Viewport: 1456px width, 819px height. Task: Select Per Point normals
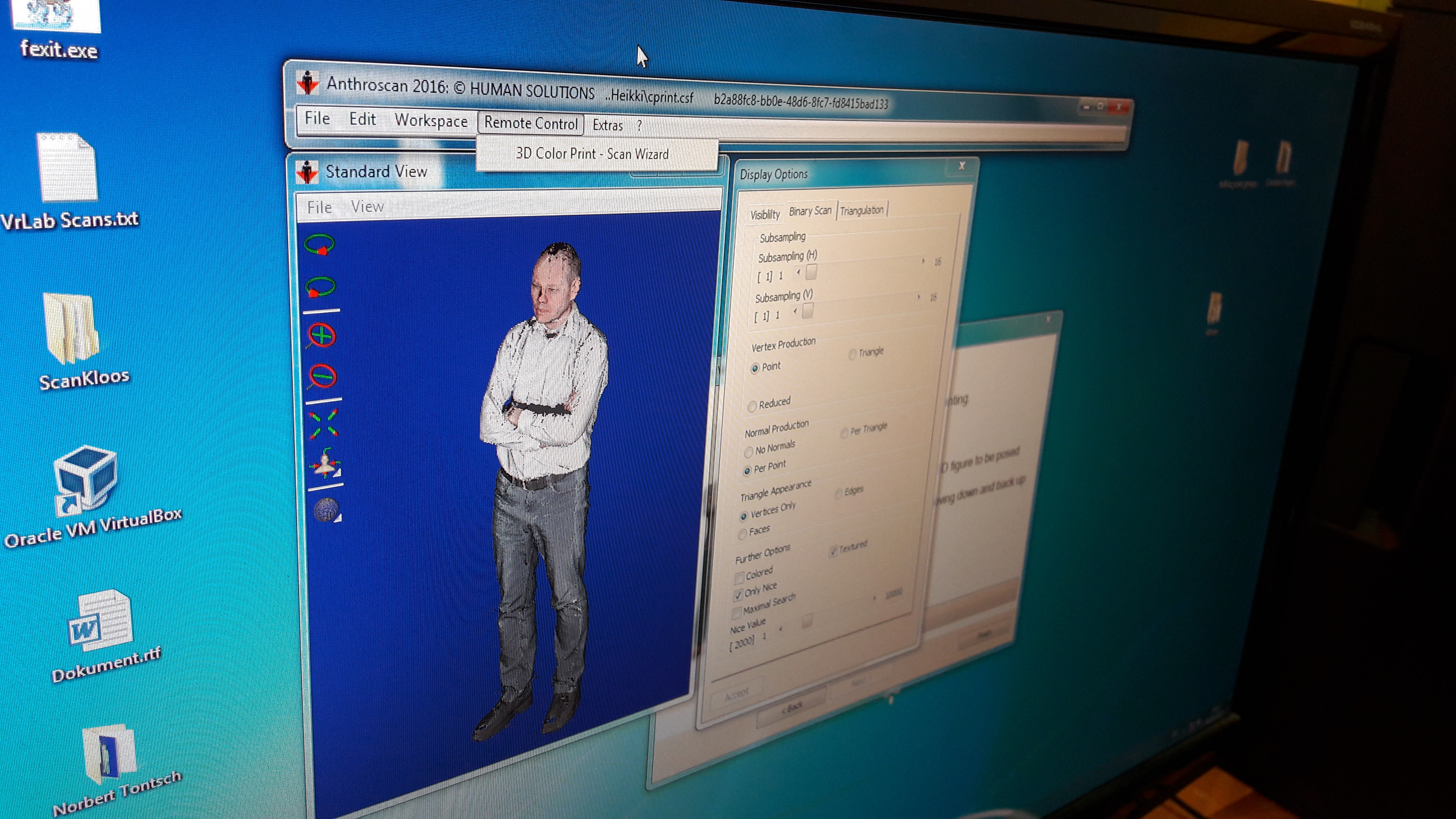[x=747, y=470]
